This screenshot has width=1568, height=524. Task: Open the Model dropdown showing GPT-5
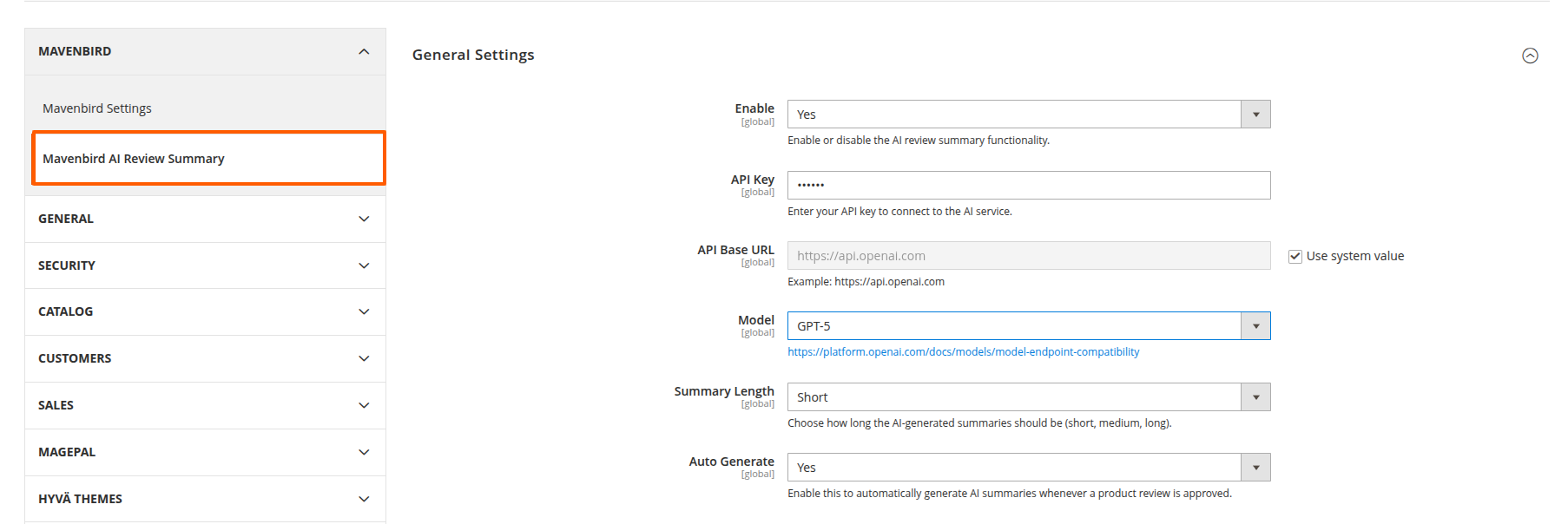[x=1029, y=326]
